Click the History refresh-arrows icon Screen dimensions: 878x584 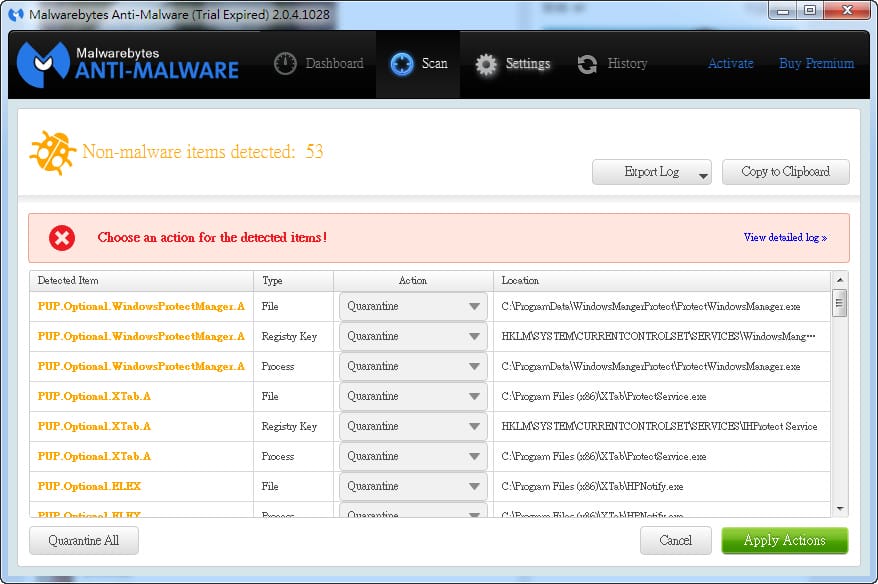[x=587, y=64]
